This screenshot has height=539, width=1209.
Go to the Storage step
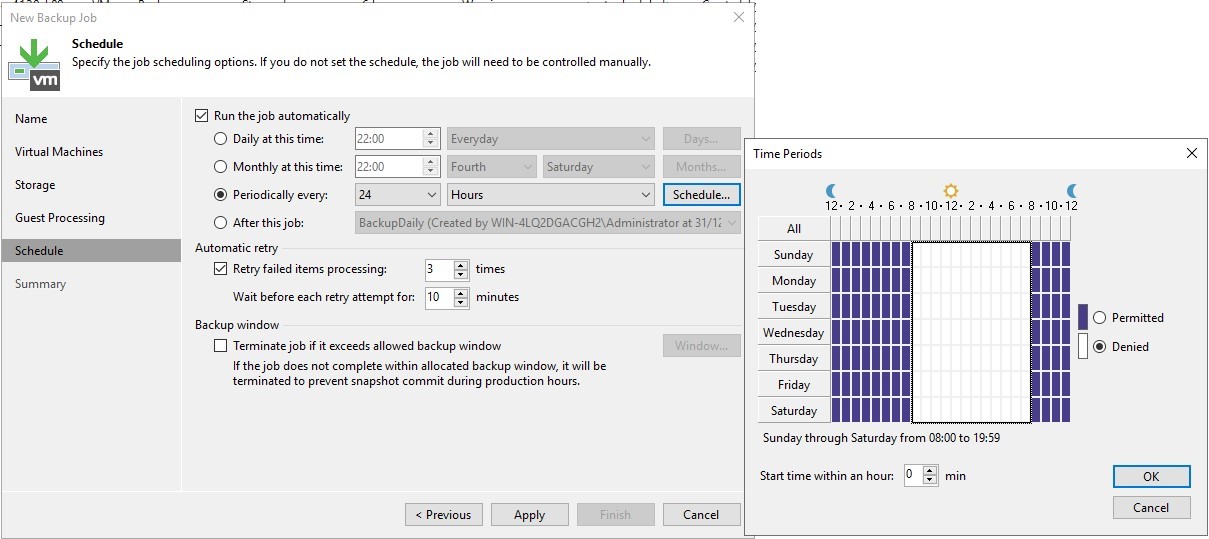(35, 185)
